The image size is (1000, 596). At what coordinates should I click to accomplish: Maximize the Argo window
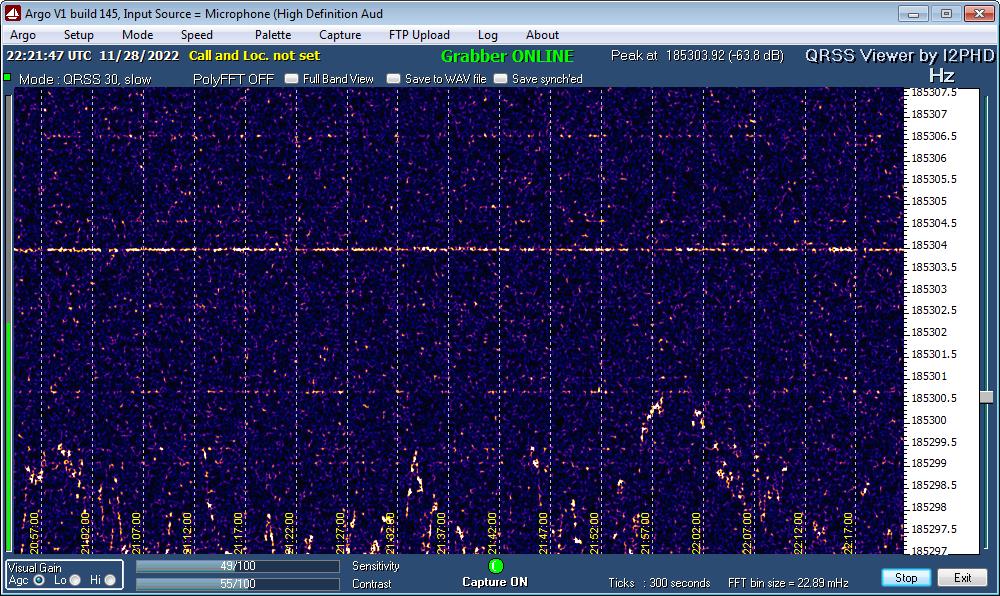point(946,13)
